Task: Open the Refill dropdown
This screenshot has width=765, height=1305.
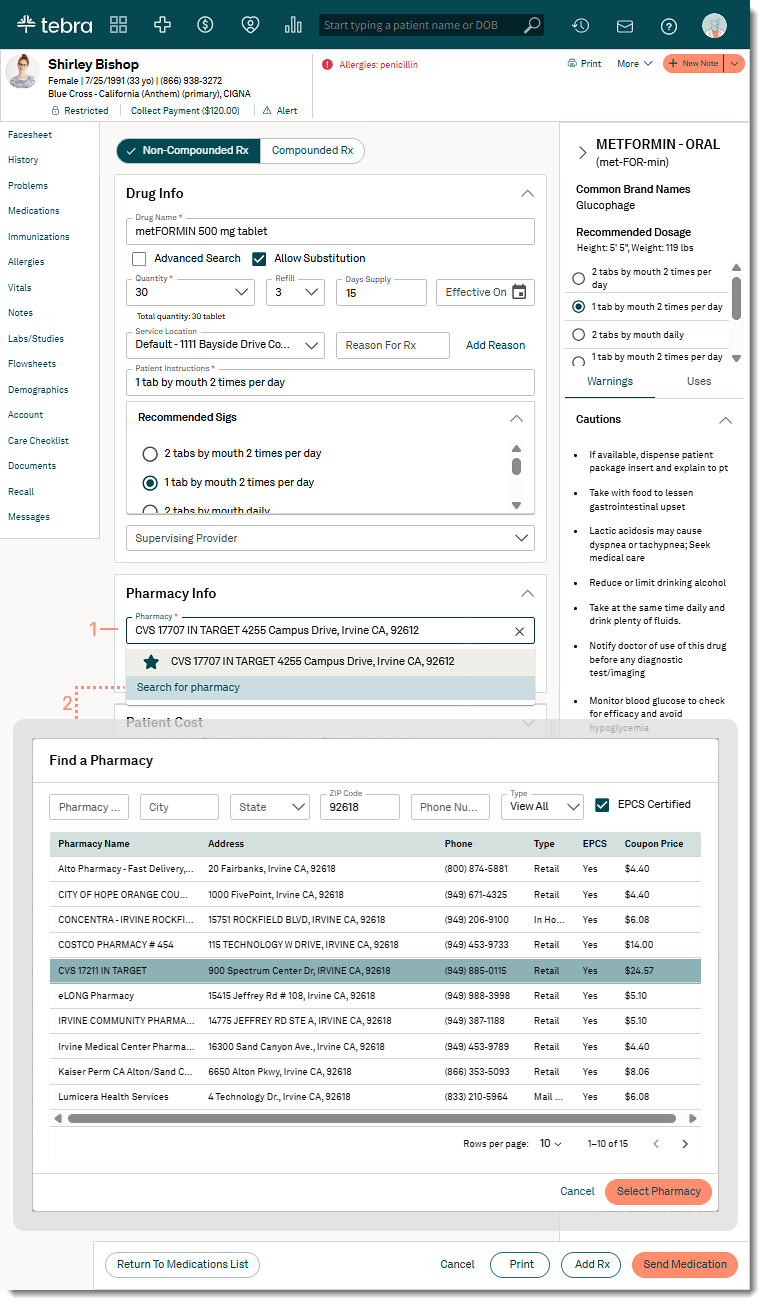Action: 295,292
